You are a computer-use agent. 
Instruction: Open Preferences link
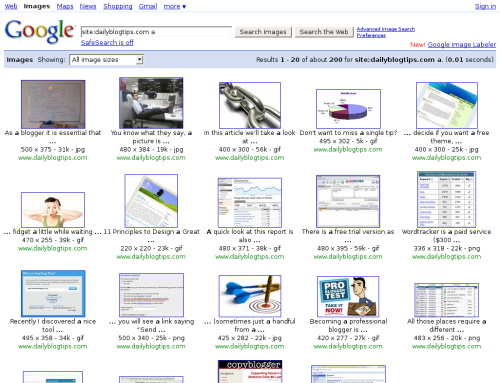tap(371, 35)
